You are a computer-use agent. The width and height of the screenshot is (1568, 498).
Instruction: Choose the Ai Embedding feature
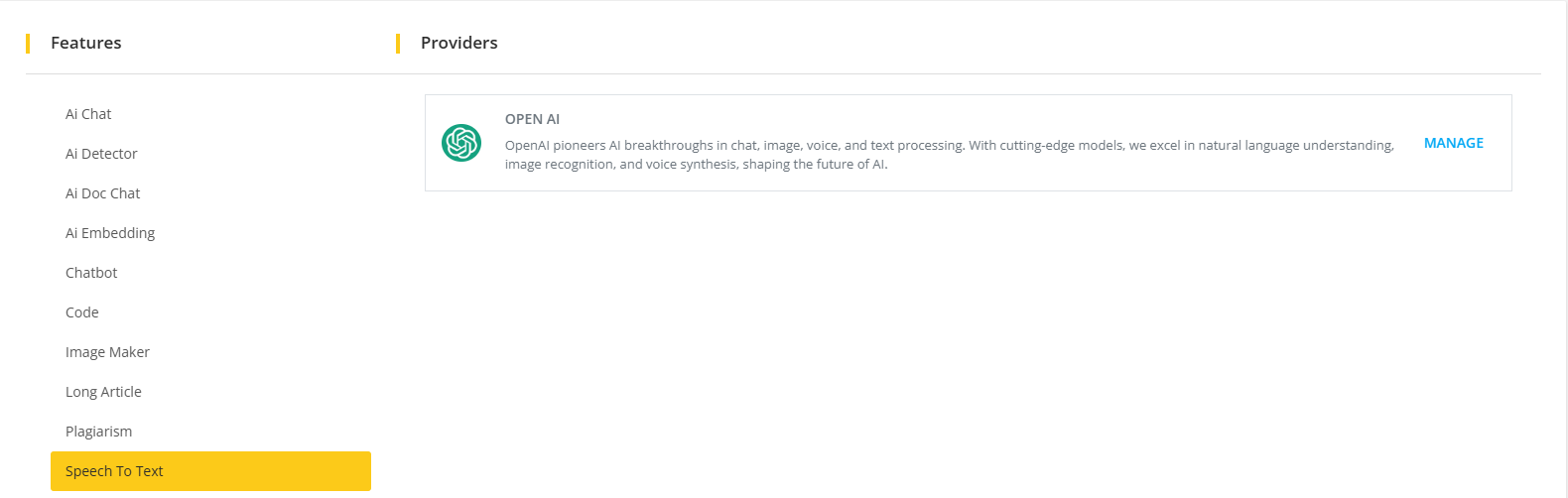pyautogui.click(x=110, y=233)
